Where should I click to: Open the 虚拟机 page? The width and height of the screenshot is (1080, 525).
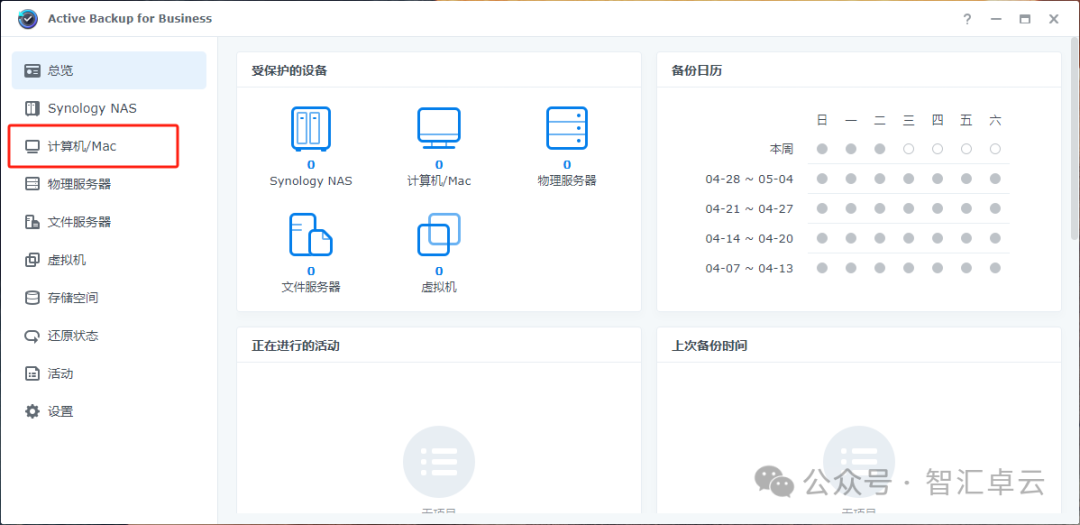coord(109,260)
